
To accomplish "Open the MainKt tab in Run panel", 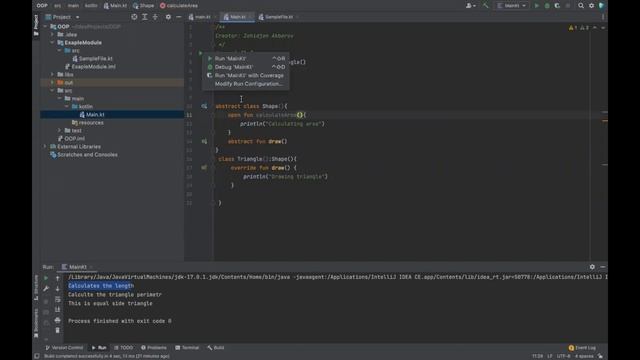I will [77, 267].
